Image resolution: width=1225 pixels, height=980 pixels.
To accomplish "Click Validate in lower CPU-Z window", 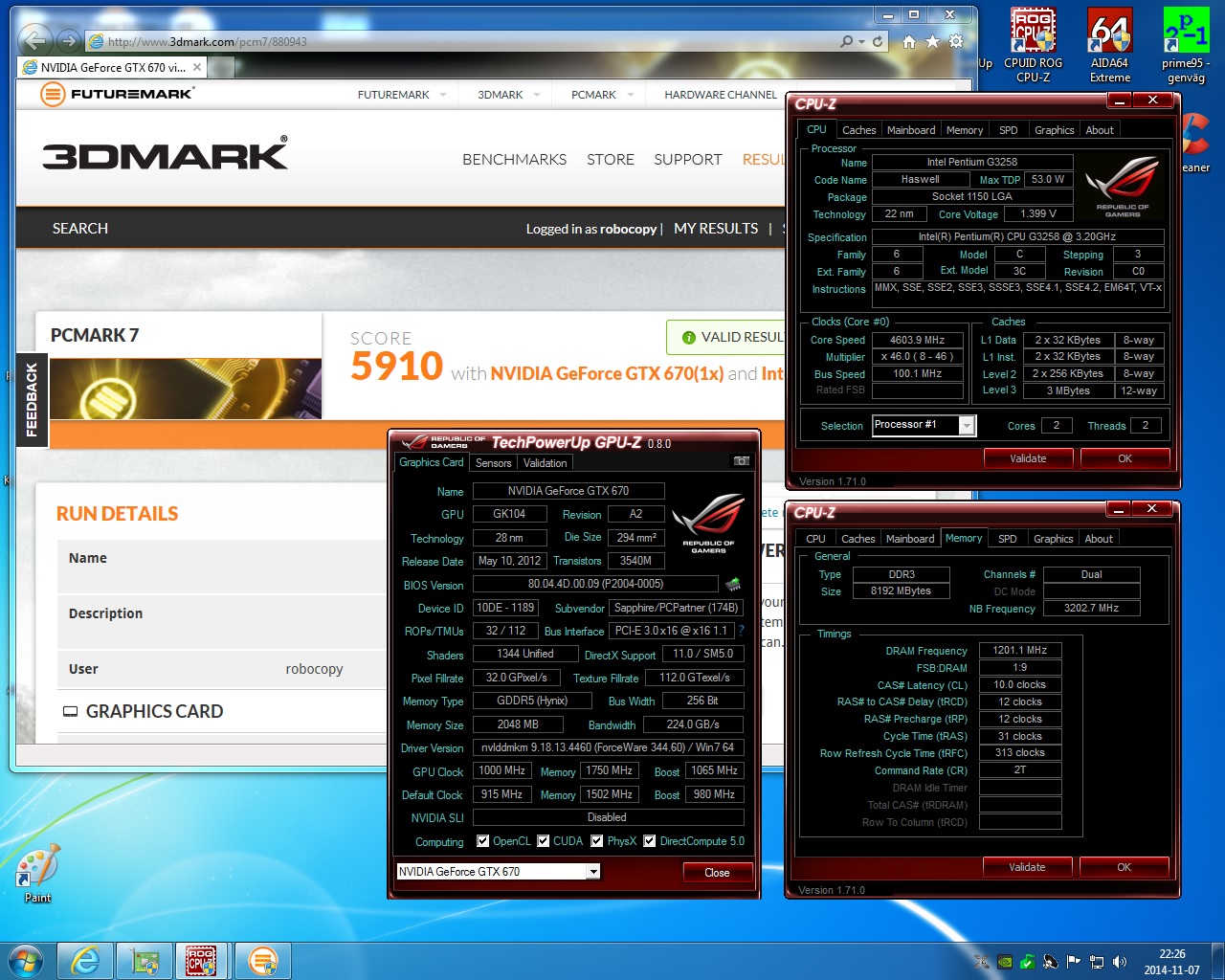I will (x=1027, y=867).
